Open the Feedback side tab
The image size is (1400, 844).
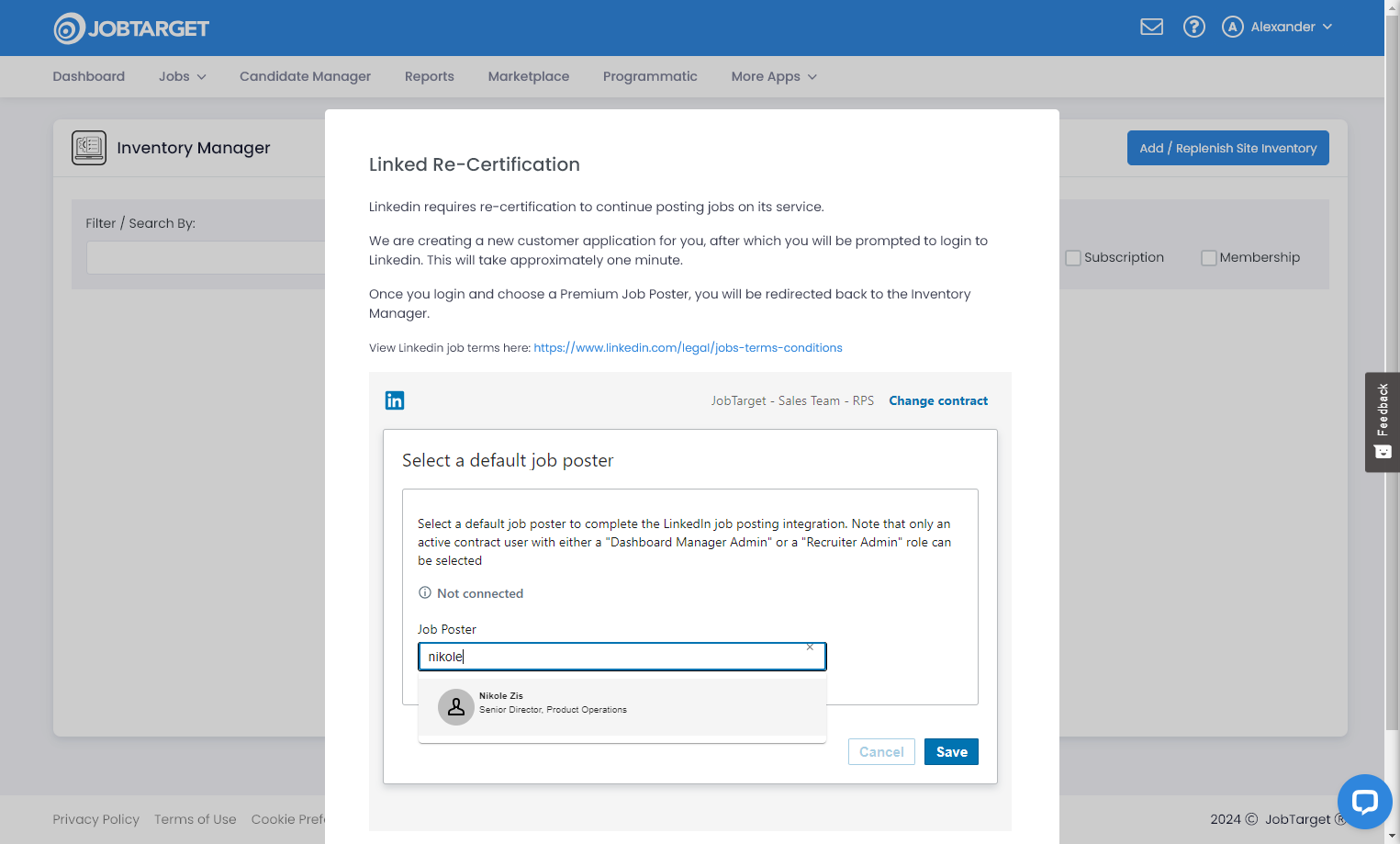(1383, 422)
